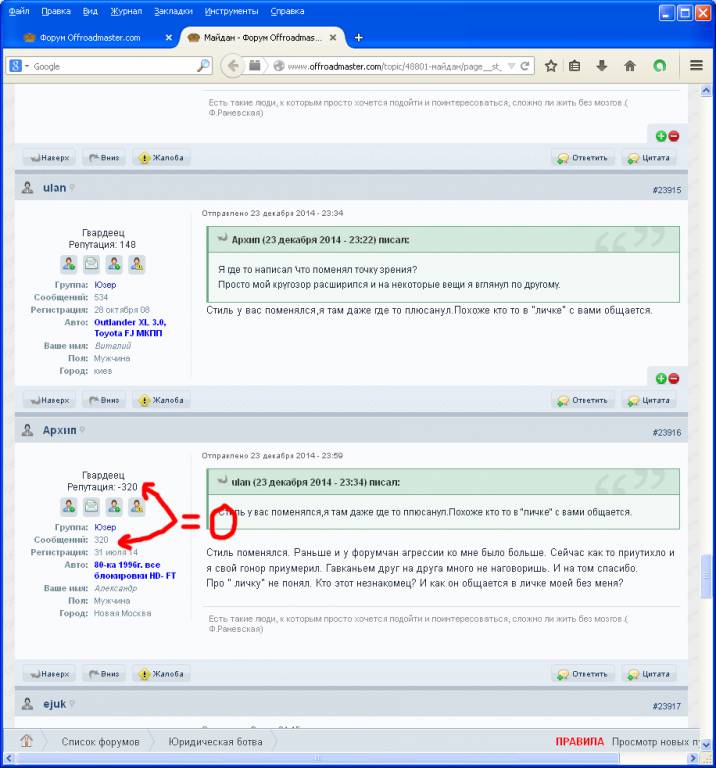Reload the page with the refresh icon
The height and width of the screenshot is (768, 716).
[x=526, y=66]
